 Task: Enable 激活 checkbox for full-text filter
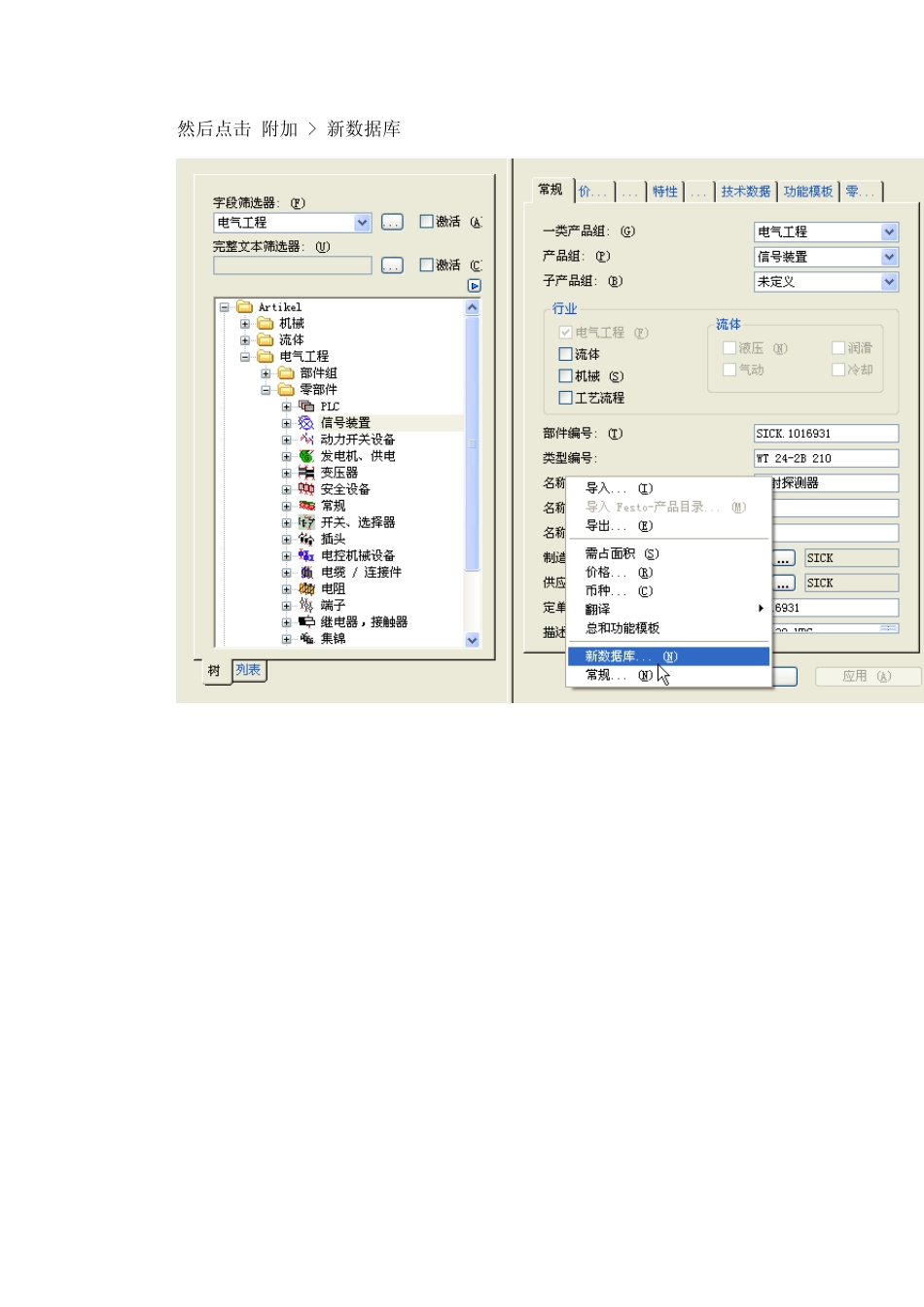pos(426,265)
